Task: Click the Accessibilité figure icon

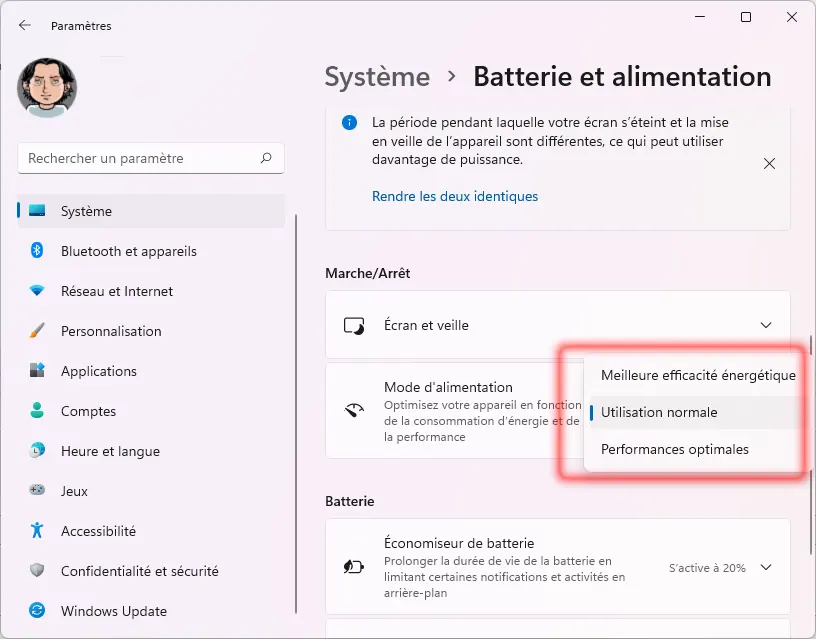Action: (37, 531)
